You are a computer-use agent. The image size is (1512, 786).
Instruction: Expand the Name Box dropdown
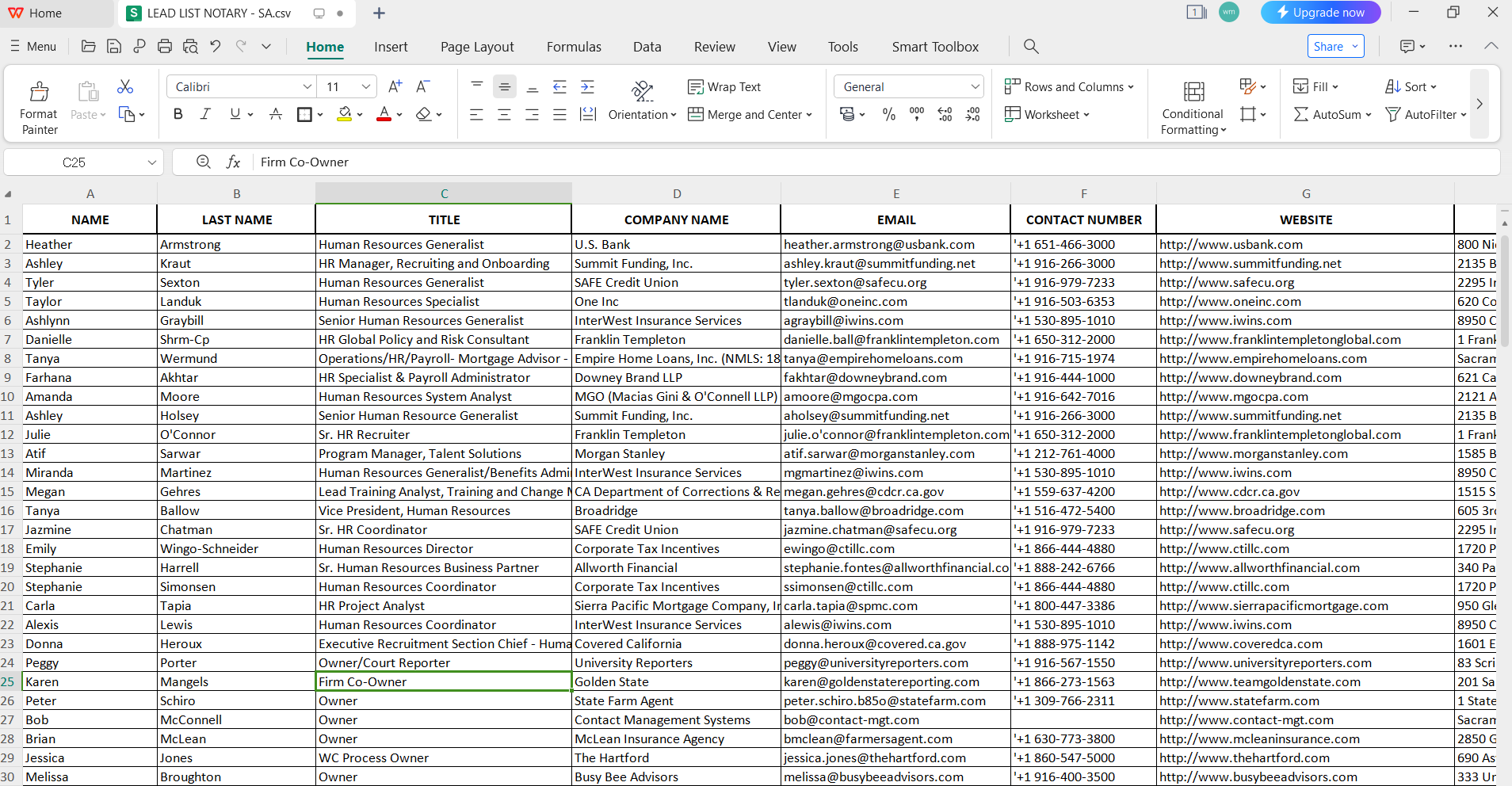[x=151, y=162]
